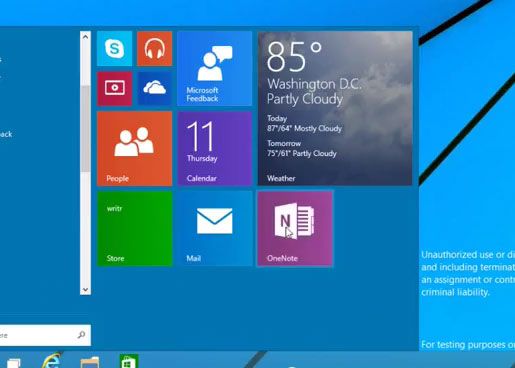Image resolution: width=515 pixels, height=368 pixels.
Task: Open the Music headphones tile
Action: 155,49
